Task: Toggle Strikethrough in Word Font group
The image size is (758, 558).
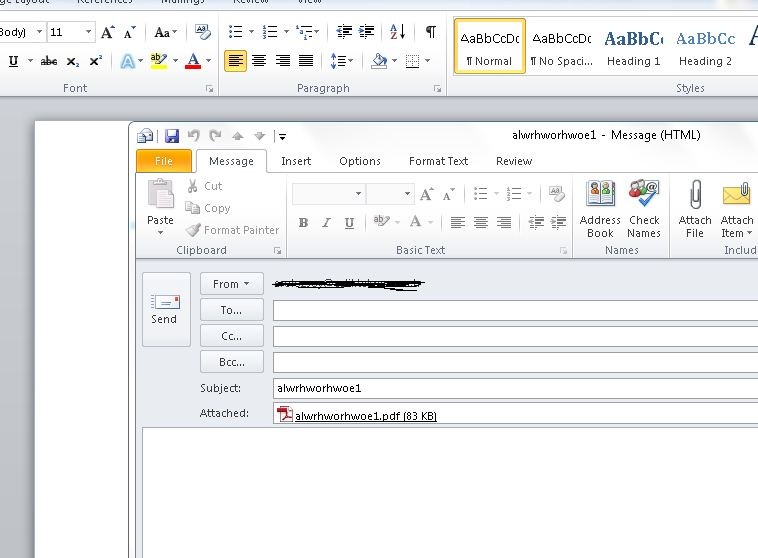Action: coord(49,61)
